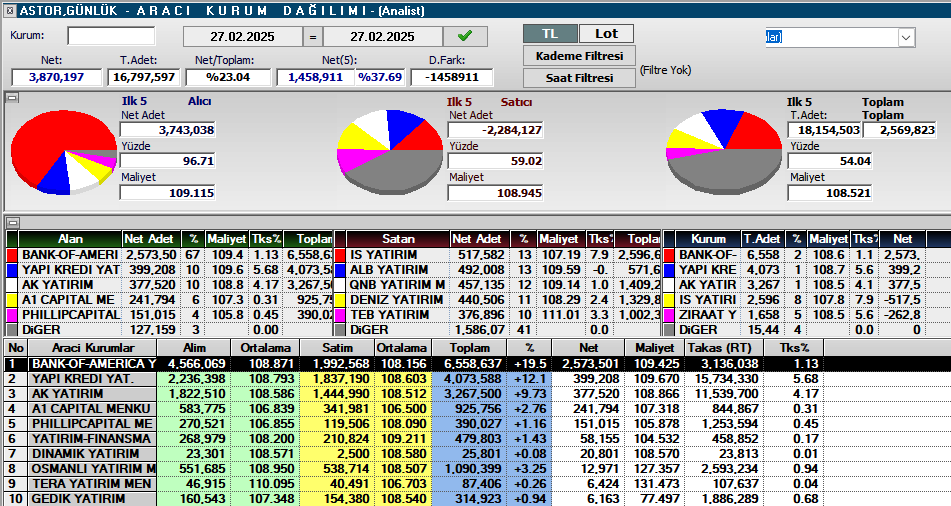Viewport: 951px width, 506px height.
Task: Select A1 CAPITAL MENKU row
Action: pos(476,409)
